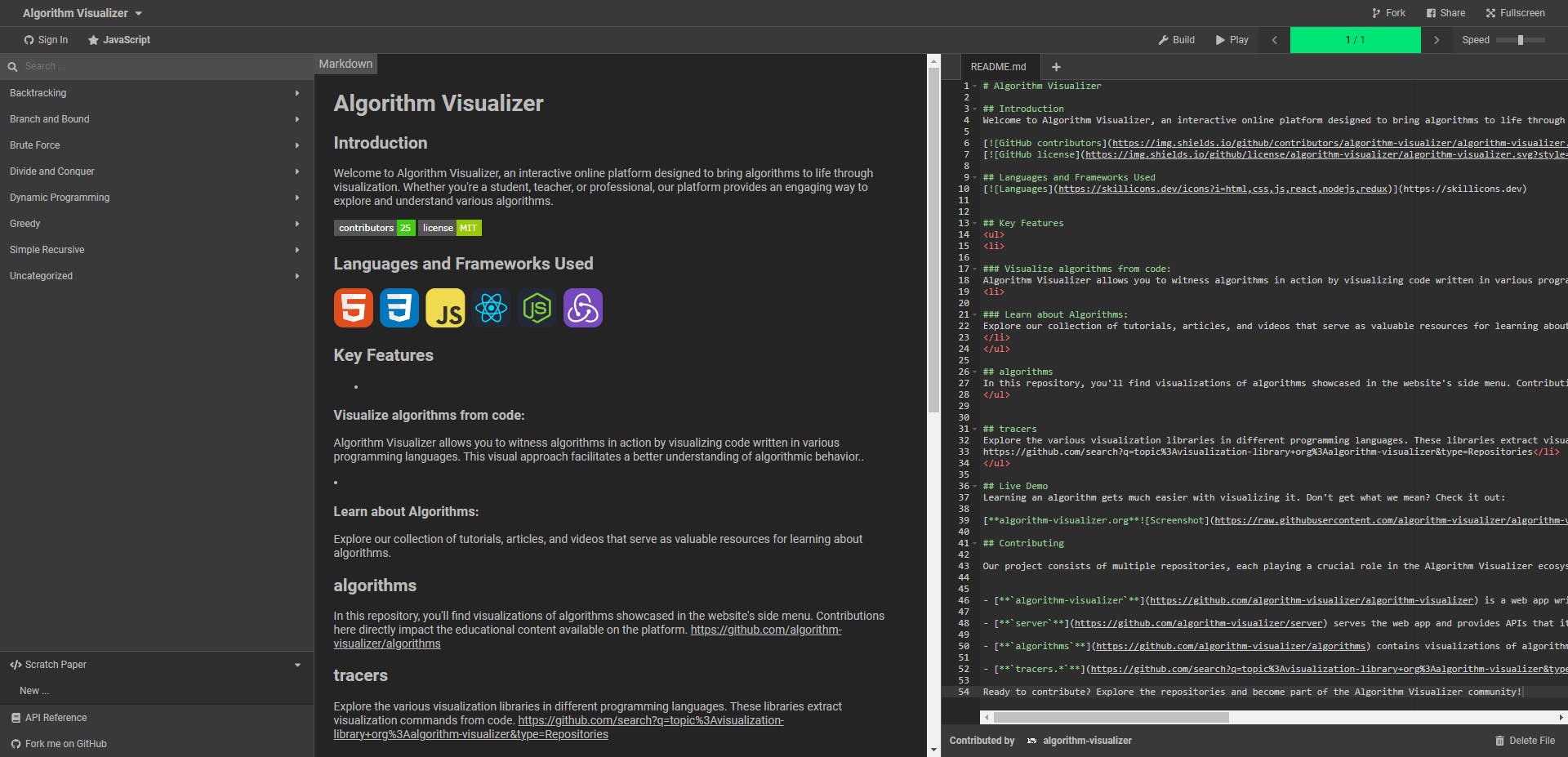This screenshot has width=1568, height=757.
Task: Click the Scratch Paper code icon
Action: pyautogui.click(x=16, y=665)
